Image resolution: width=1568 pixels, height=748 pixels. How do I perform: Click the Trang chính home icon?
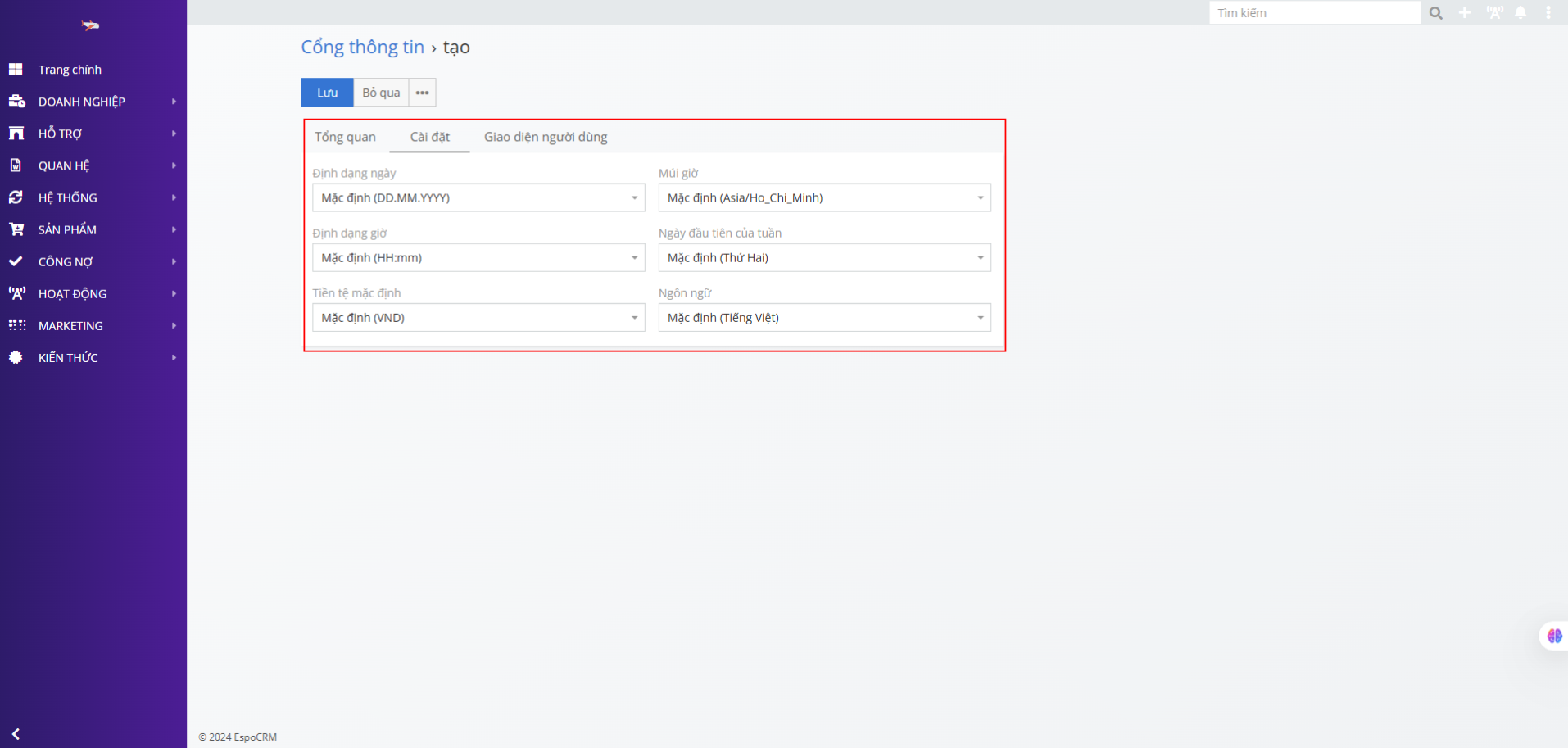tap(16, 70)
